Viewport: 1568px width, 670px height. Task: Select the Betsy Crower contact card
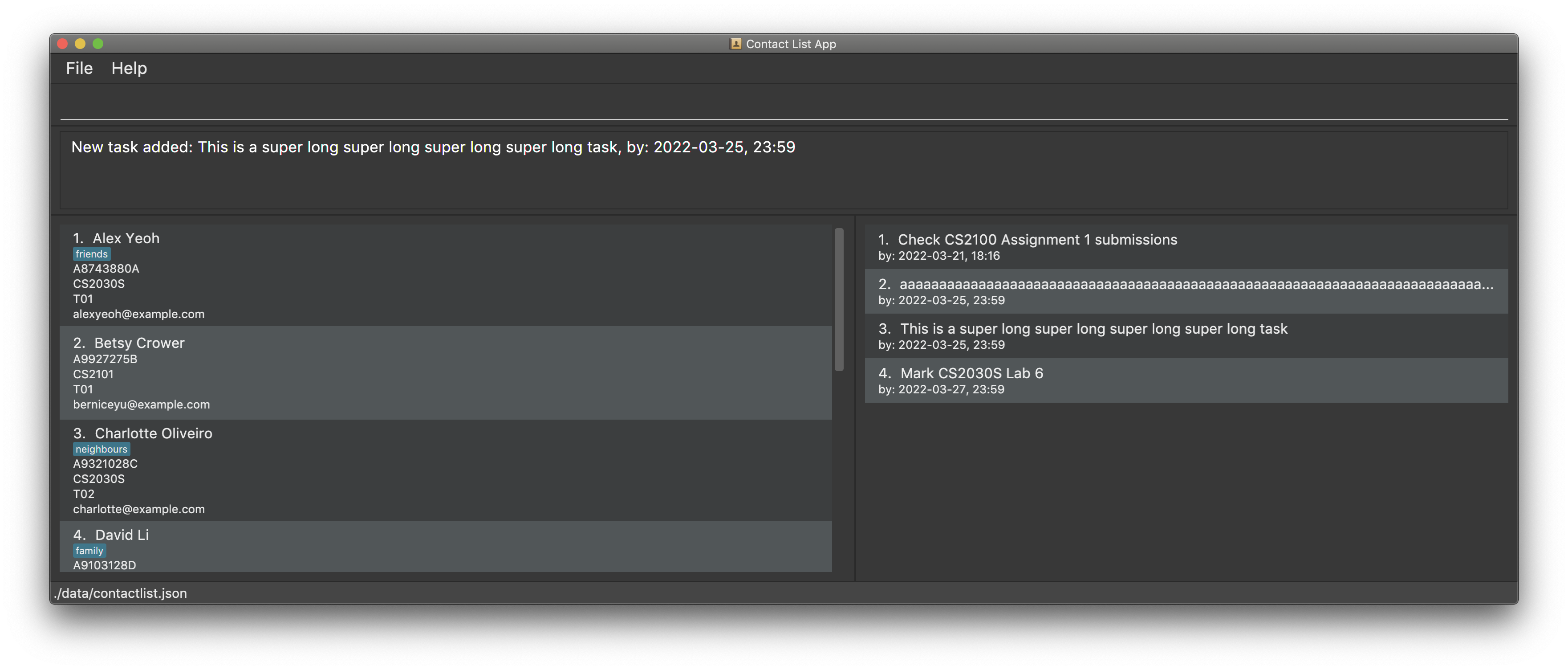click(445, 373)
